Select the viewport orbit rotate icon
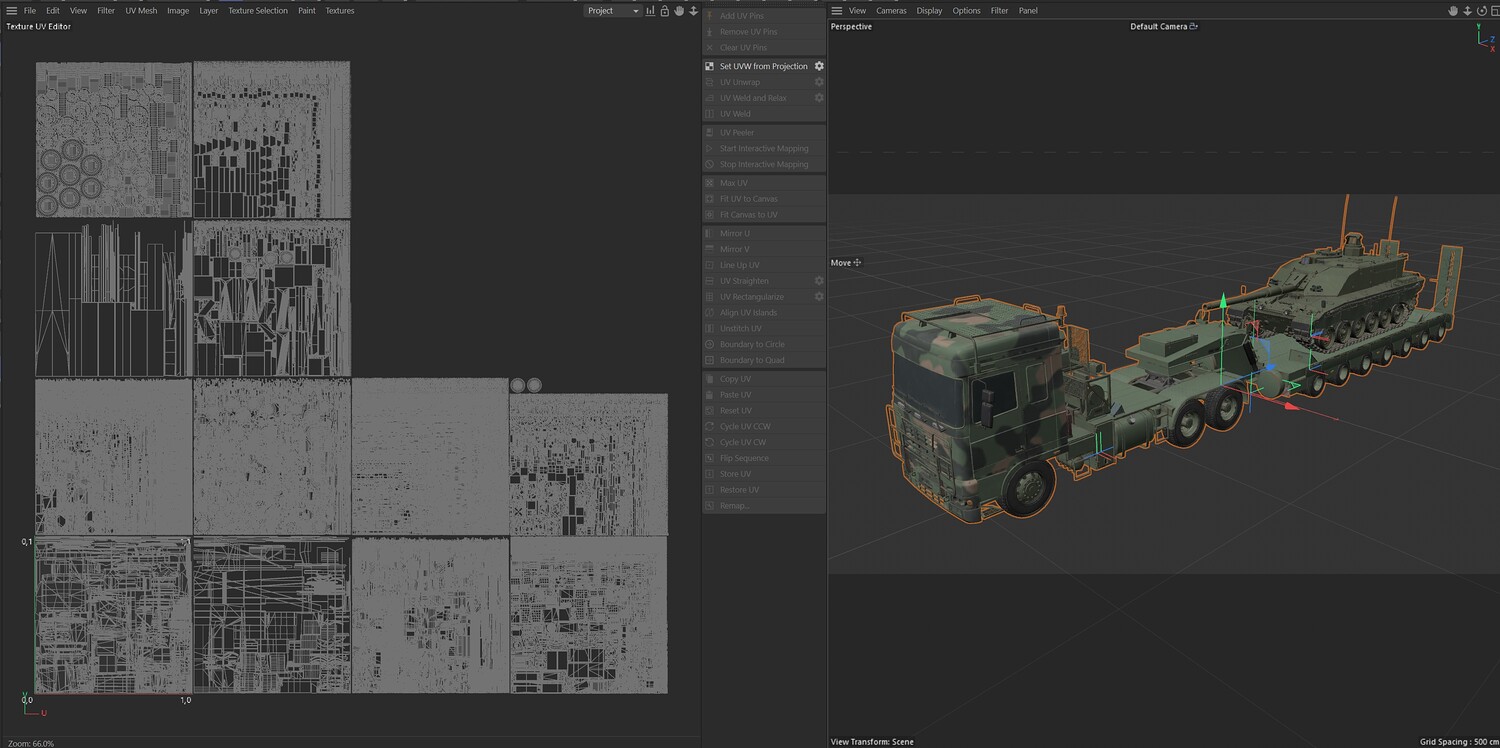The height and width of the screenshot is (748, 1500). click(1481, 11)
